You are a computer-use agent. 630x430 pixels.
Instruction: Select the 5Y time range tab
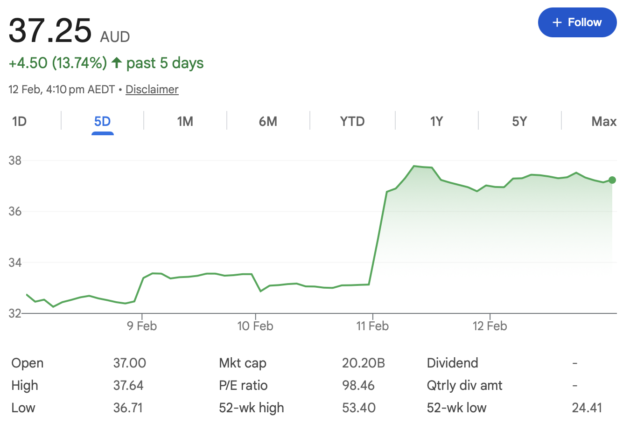click(x=519, y=121)
